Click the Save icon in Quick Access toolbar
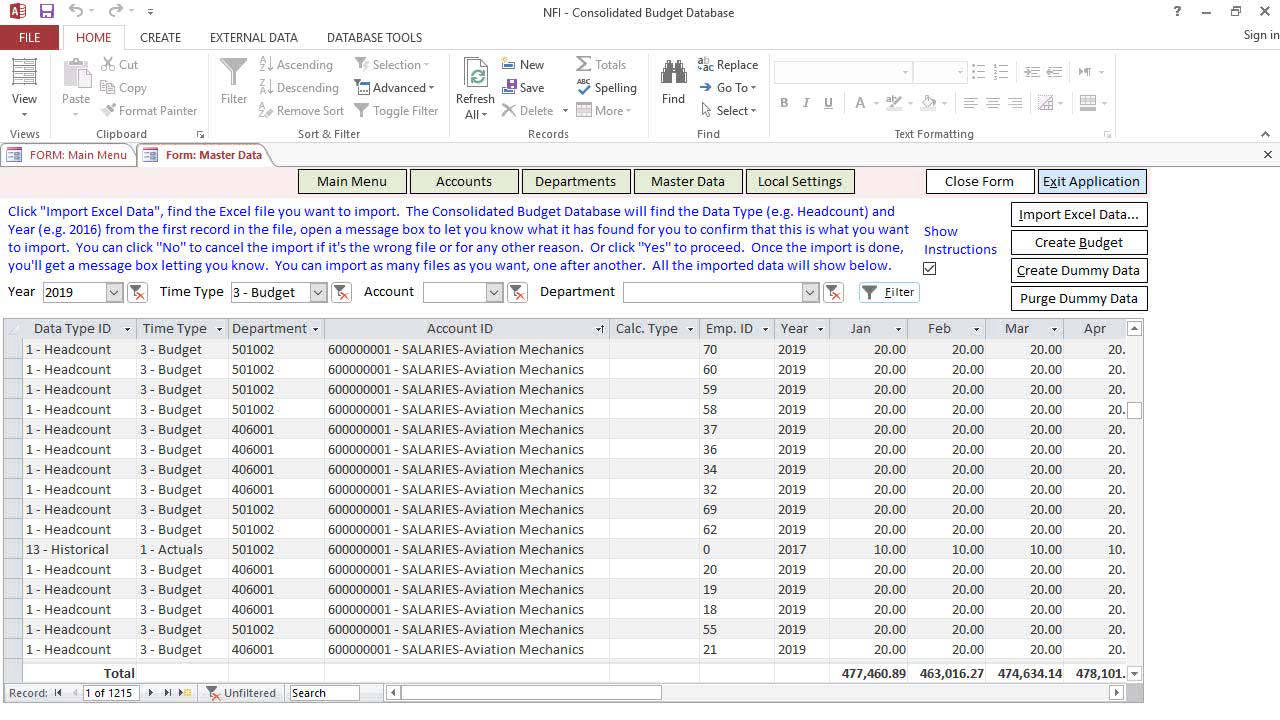The width and height of the screenshot is (1280, 720). [47, 12]
